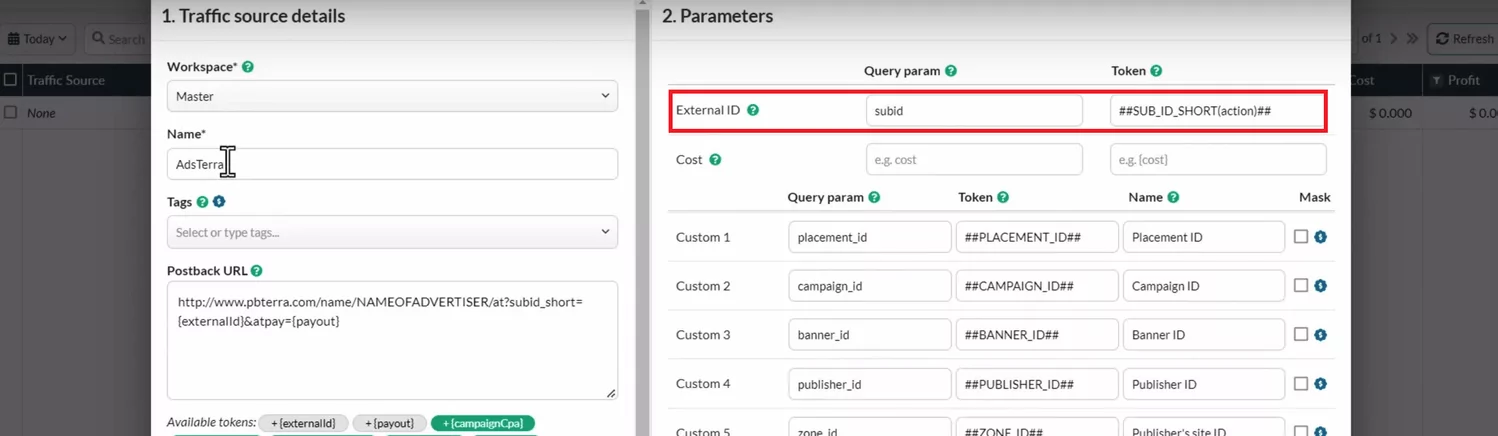The width and height of the screenshot is (1498, 436).
Task: Insert the {payout} available token
Action: click(390, 424)
